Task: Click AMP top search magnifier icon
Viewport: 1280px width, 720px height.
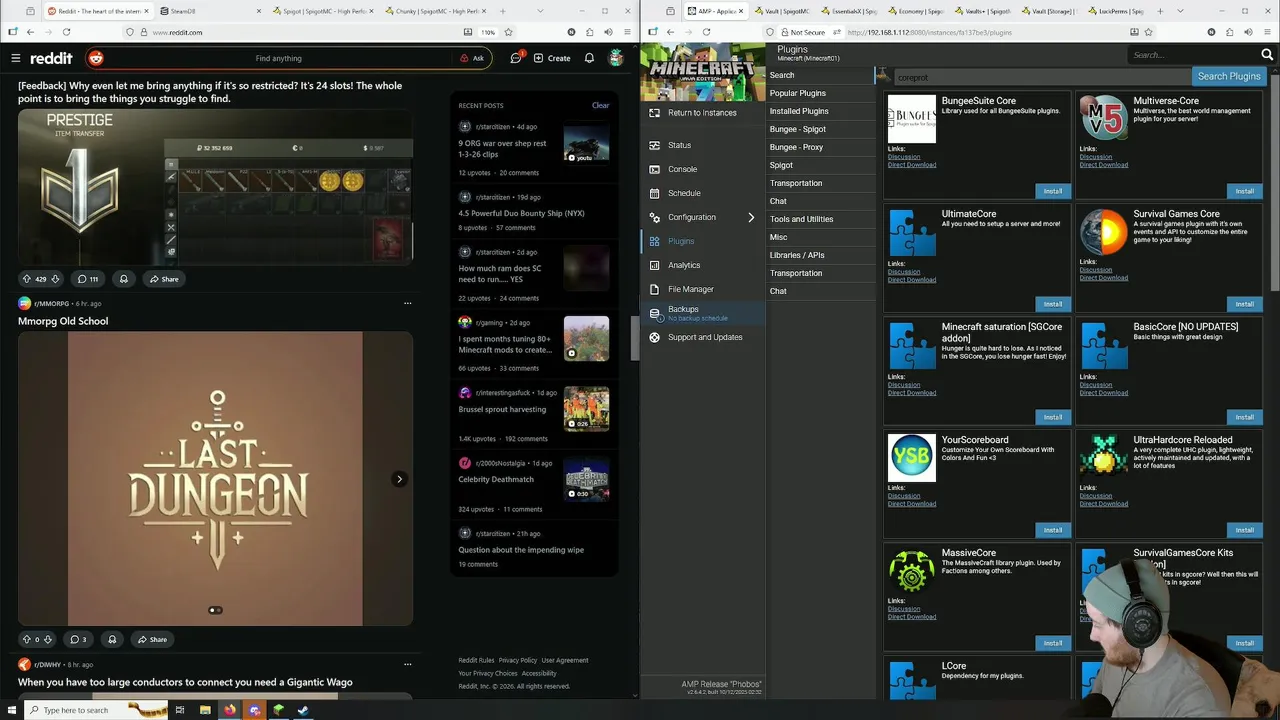Action: [x=1269, y=55]
